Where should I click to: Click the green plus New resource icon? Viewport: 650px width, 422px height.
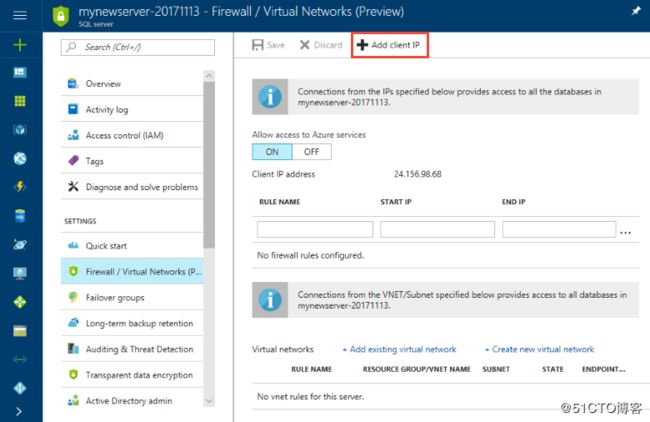pos(20,45)
